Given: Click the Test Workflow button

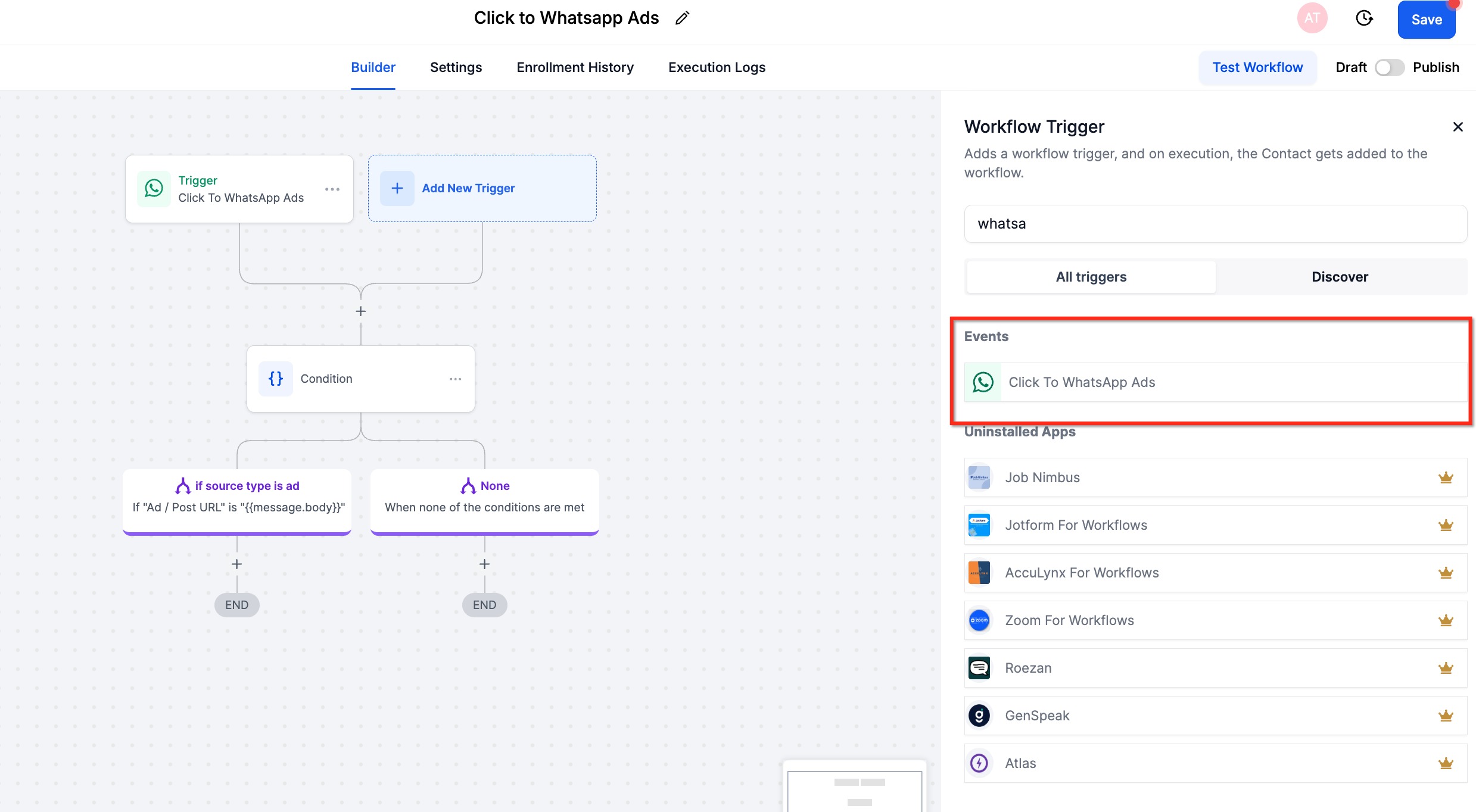Looking at the screenshot, I should pyautogui.click(x=1257, y=67).
